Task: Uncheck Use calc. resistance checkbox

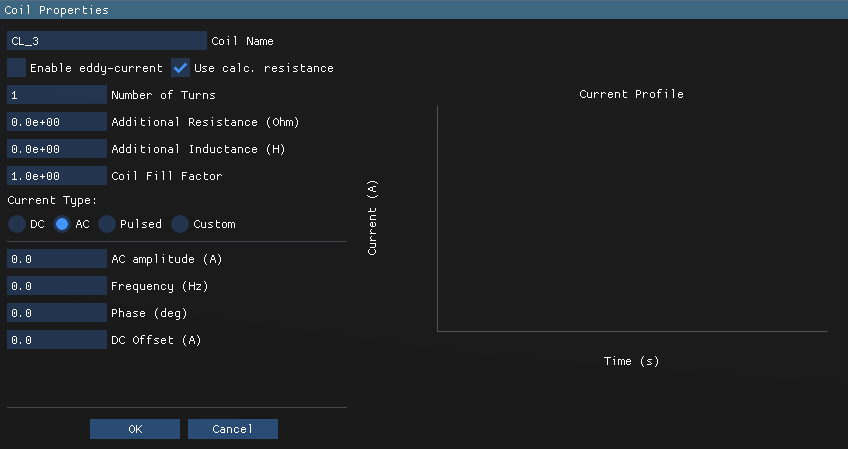Action: pos(181,68)
